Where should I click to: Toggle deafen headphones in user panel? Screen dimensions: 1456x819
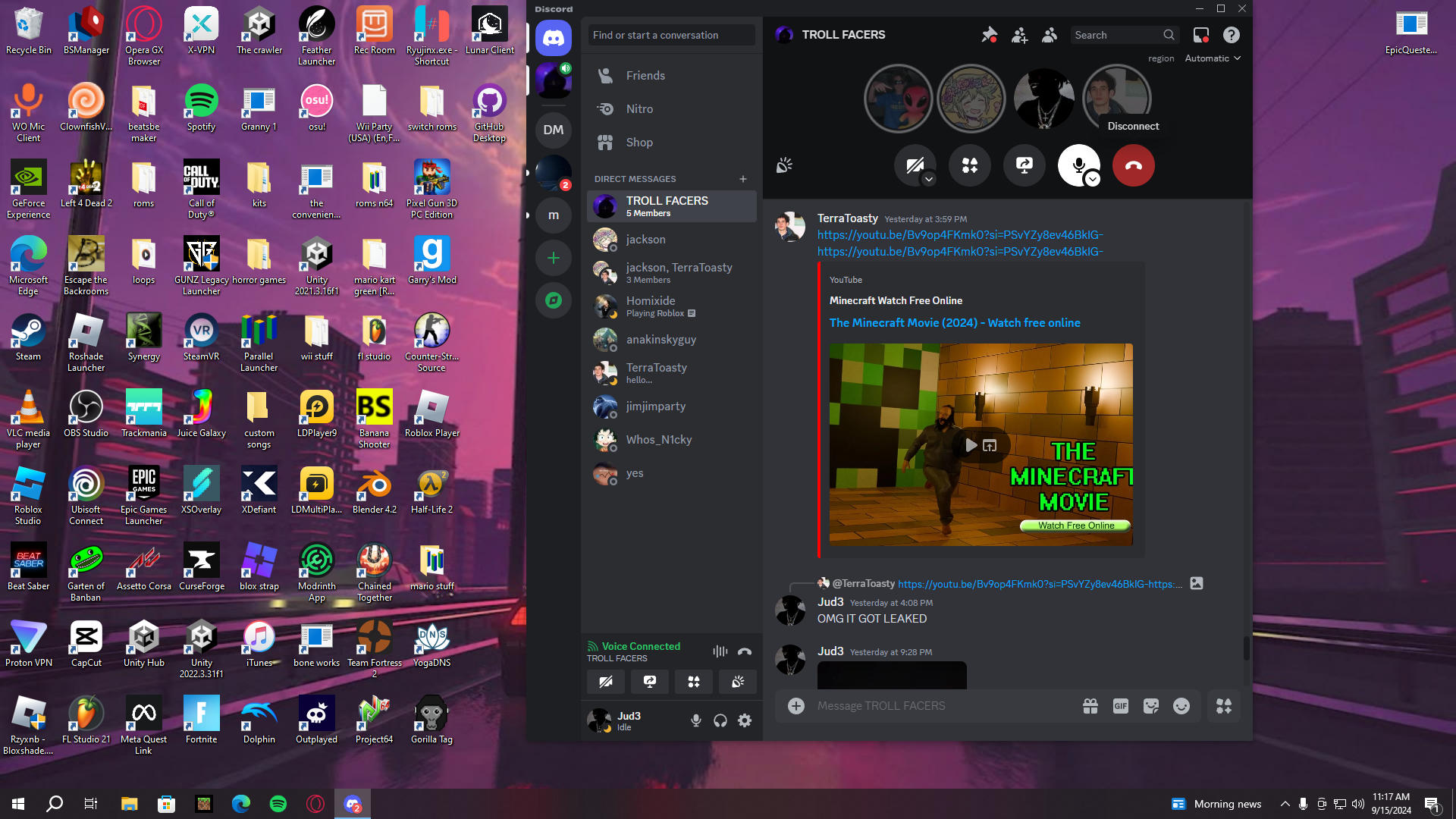click(720, 720)
